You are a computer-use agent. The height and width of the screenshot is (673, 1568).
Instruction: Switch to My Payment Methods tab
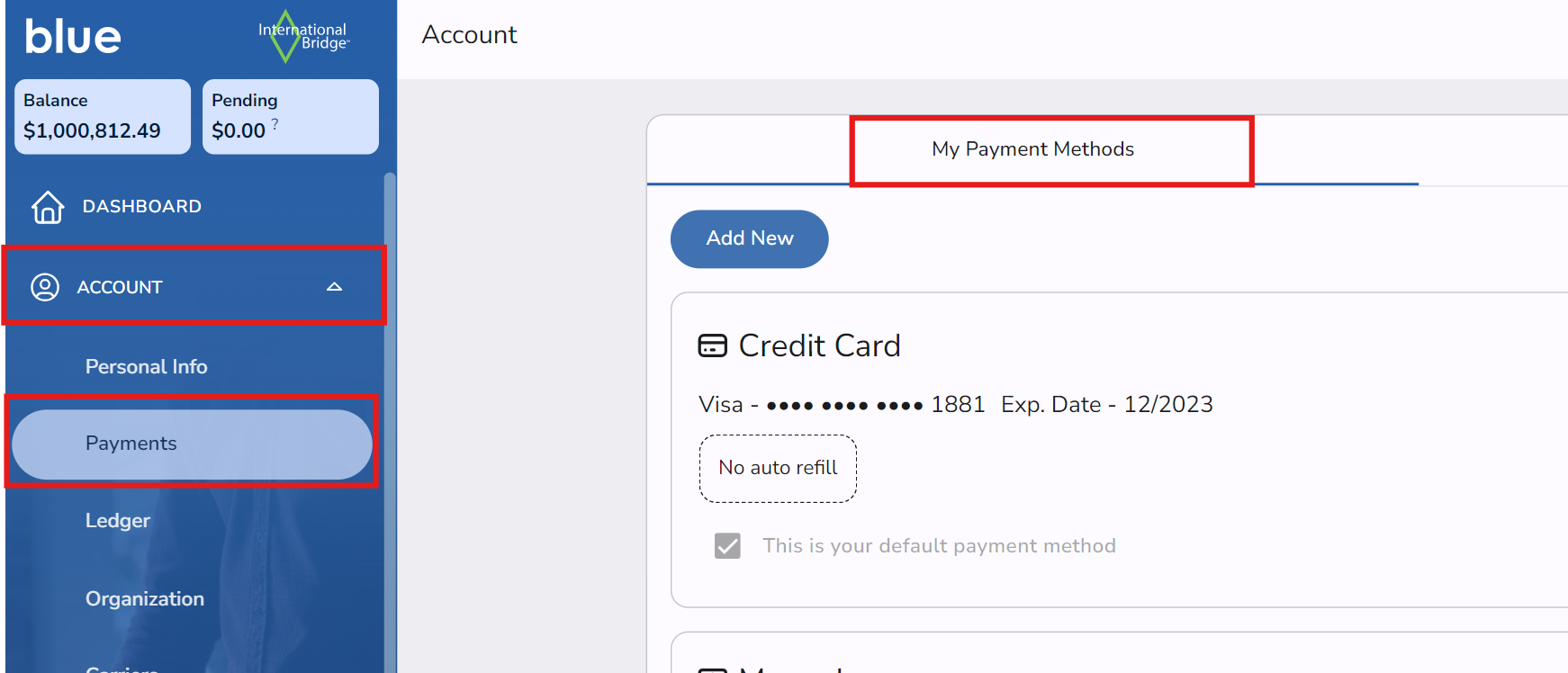pos(1032,149)
